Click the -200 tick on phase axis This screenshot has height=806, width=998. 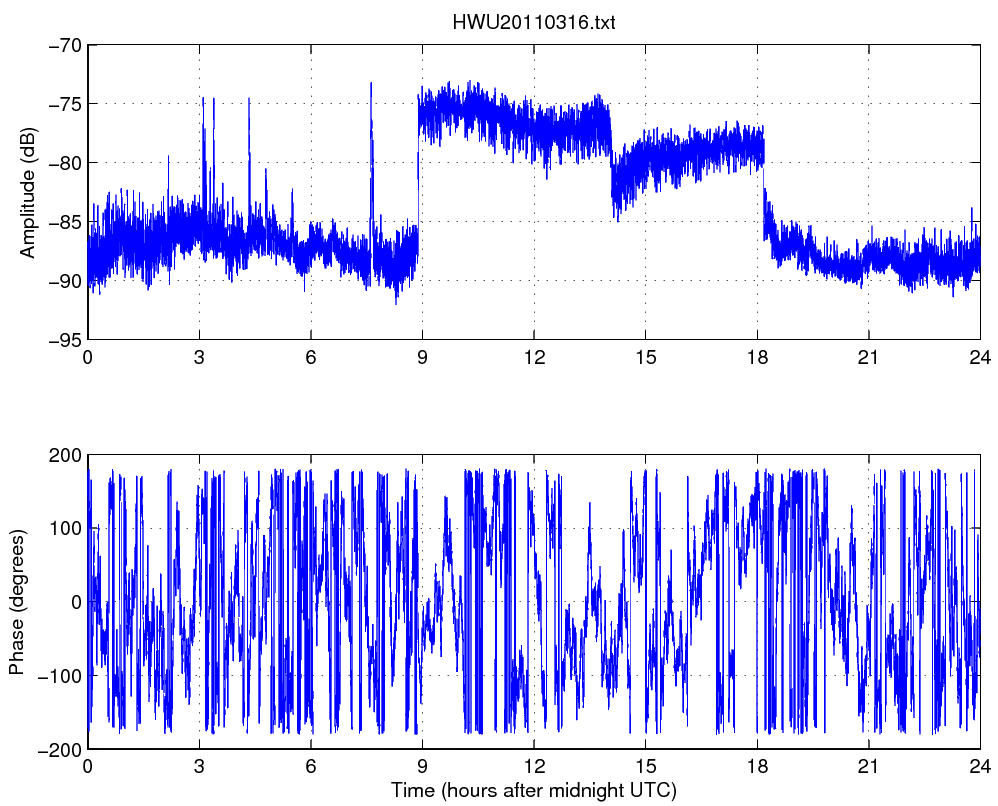point(59,749)
